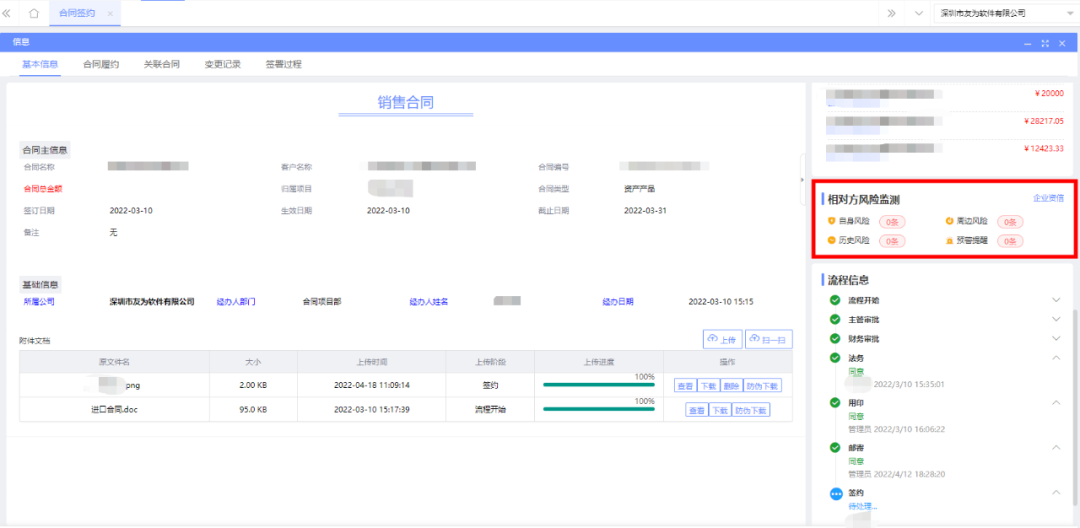Open the 0条 badge for 周边风险

pos(1010,222)
